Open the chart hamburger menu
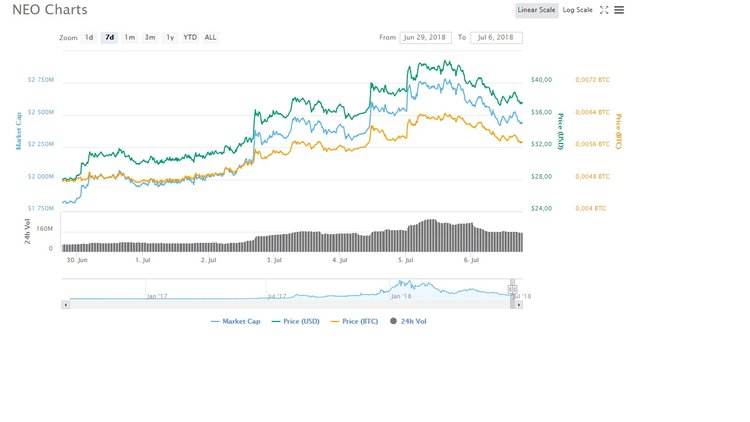 coord(619,10)
